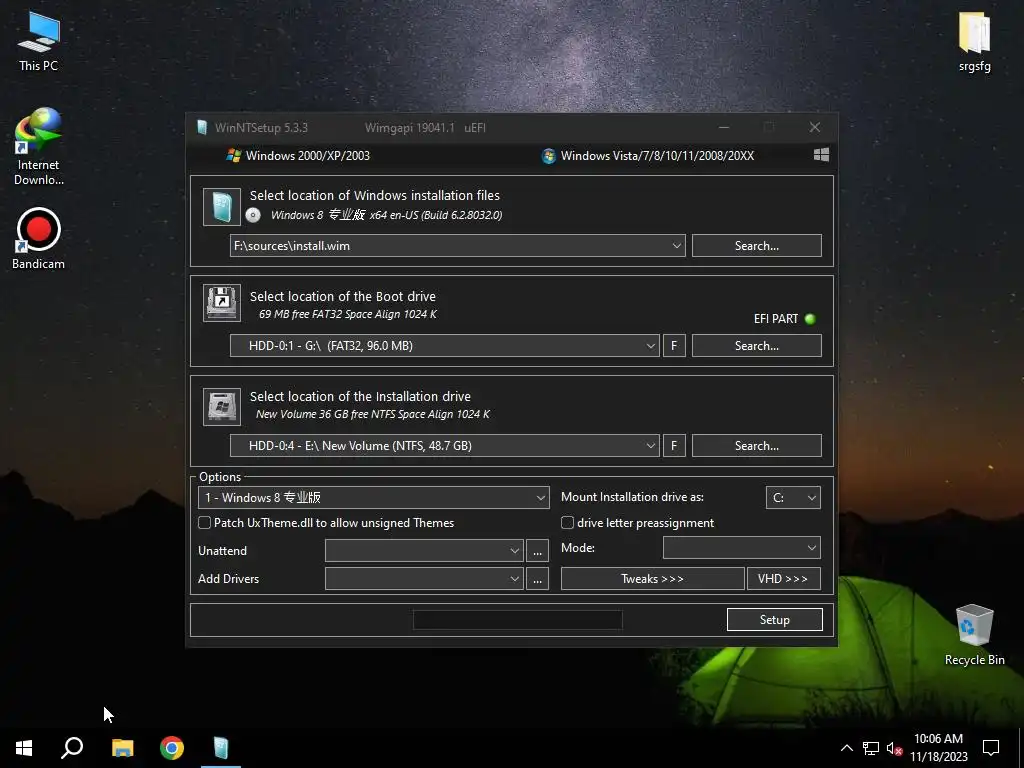The height and width of the screenshot is (768, 1024).
Task: Open the Mount Installation drive C: dropdown
Action: 812,498
